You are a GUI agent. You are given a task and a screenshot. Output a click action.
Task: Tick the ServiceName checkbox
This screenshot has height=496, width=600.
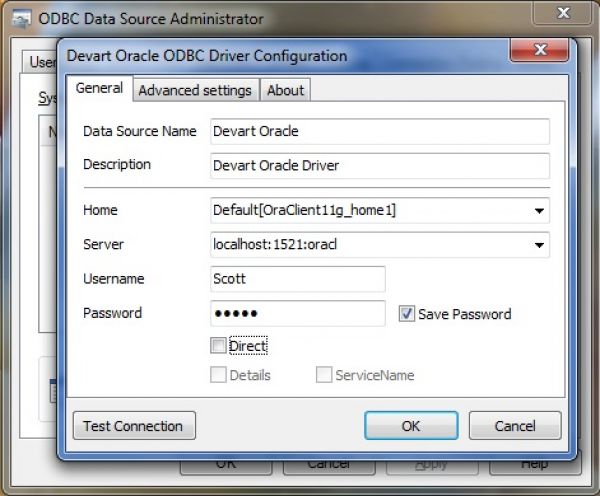click(324, 375)
